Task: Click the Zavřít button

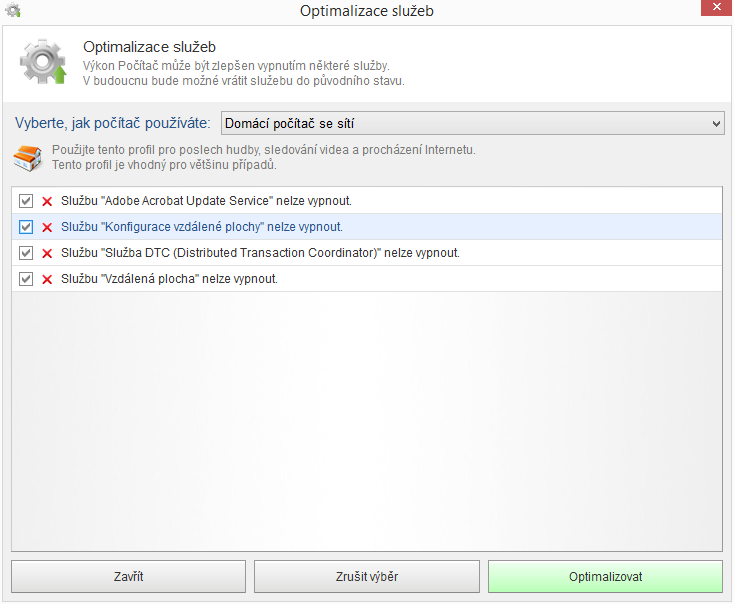Action: click(128, 576)
